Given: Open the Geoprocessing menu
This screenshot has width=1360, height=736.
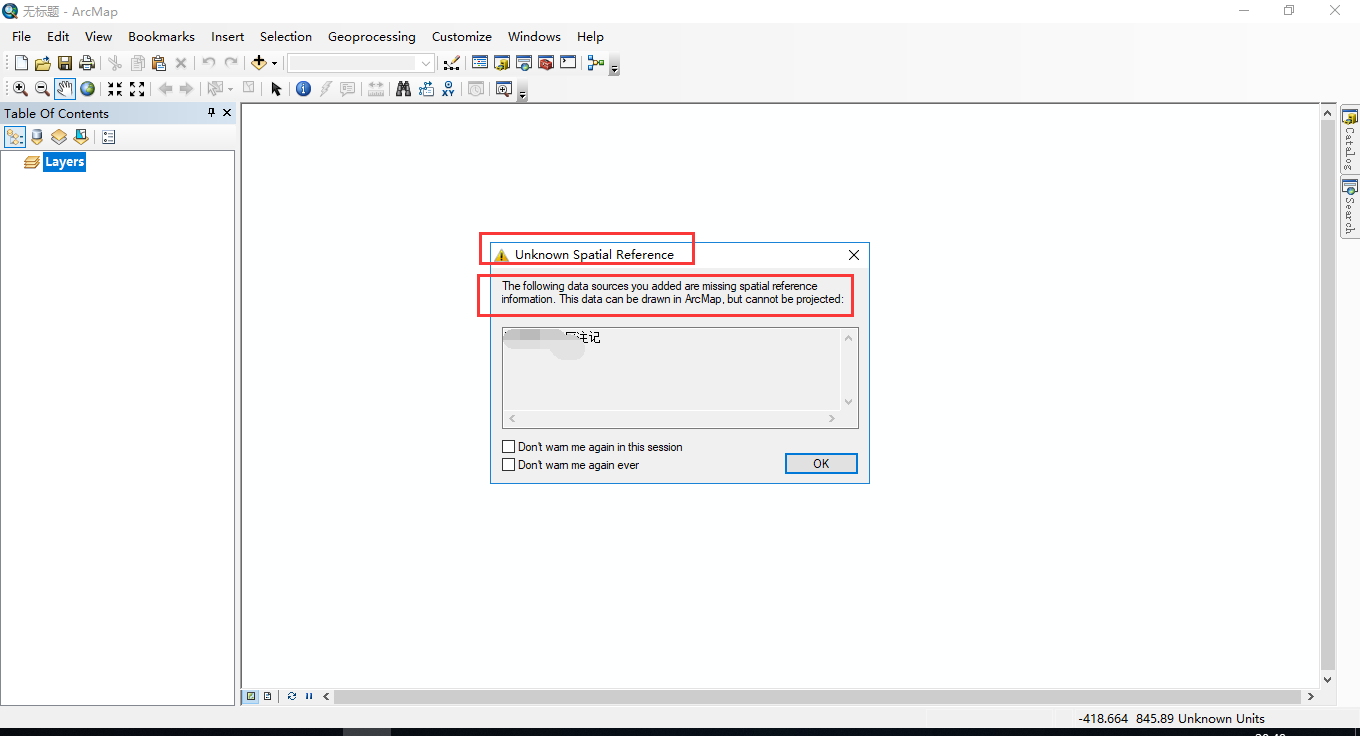Looking at the screenshot, I should coord(372,36).
